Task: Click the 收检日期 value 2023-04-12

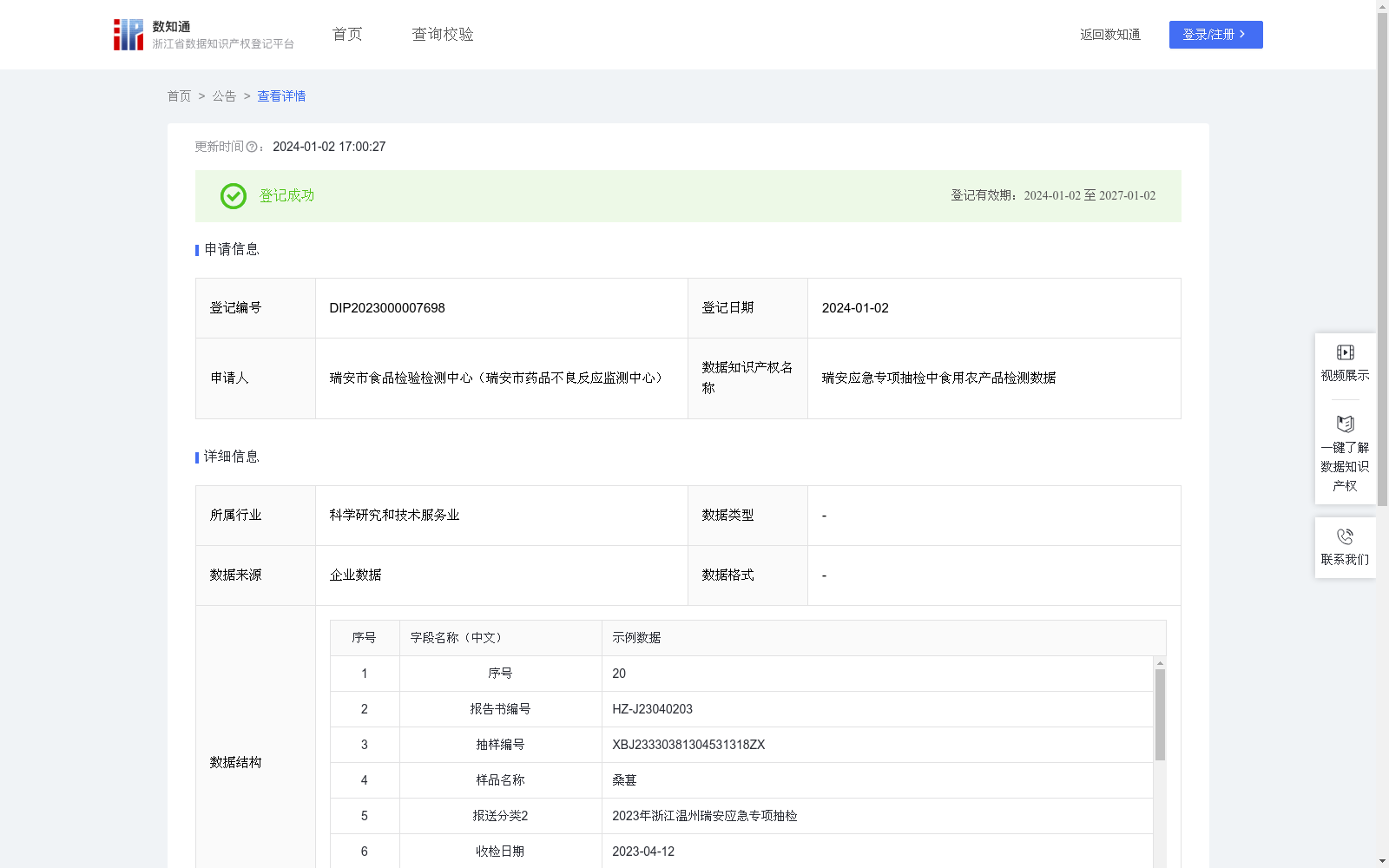Action: pyautogui.click(x=643, y=852)
